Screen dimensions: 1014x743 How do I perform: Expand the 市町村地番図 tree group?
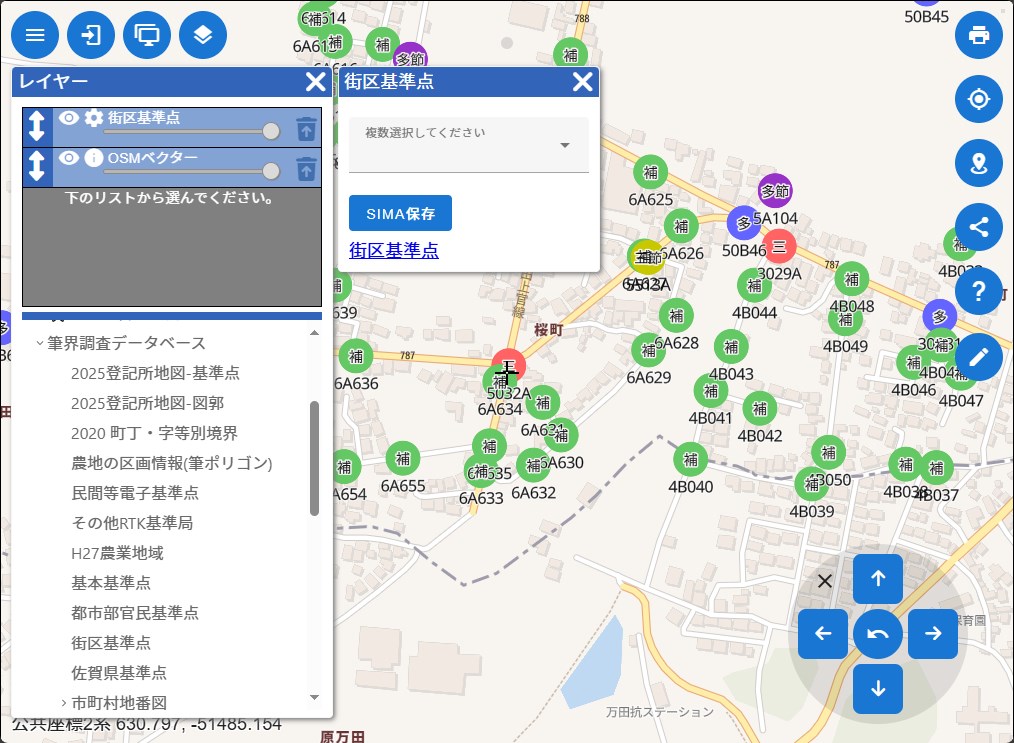[64, 702]
